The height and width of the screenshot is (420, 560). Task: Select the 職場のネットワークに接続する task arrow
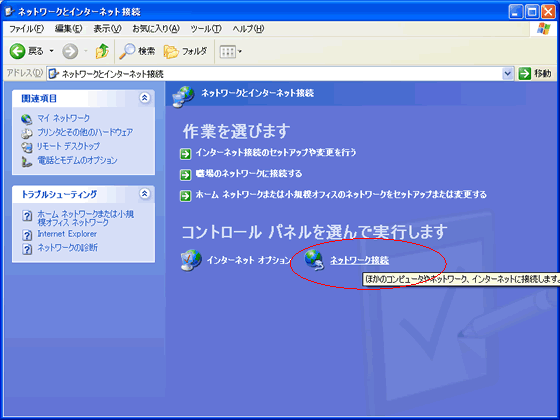[185, 175]
